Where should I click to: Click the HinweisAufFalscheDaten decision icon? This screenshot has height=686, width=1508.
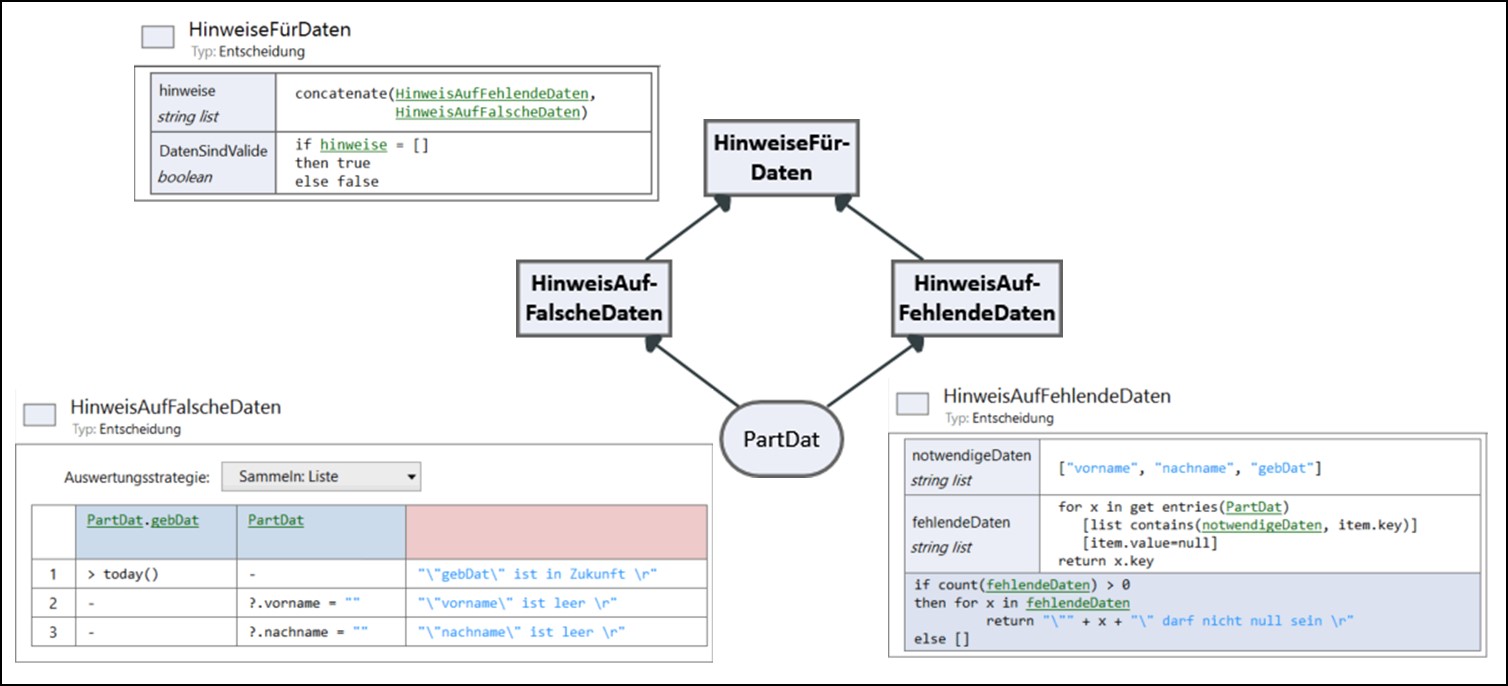click(40, 414)
